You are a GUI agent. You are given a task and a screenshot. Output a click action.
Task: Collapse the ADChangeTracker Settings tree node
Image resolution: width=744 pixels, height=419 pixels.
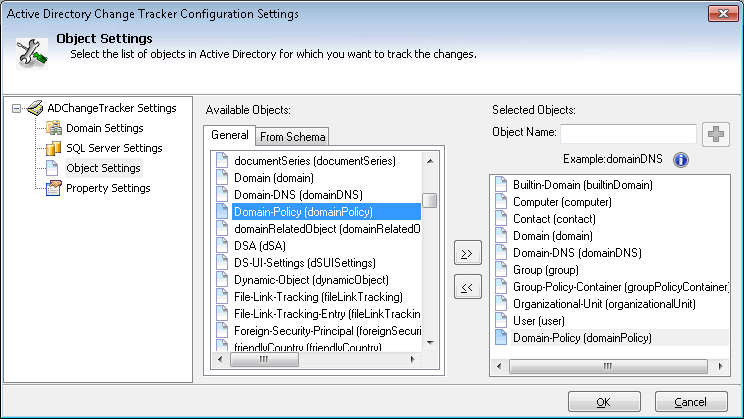pyautogui.click(x=17, y=109)
